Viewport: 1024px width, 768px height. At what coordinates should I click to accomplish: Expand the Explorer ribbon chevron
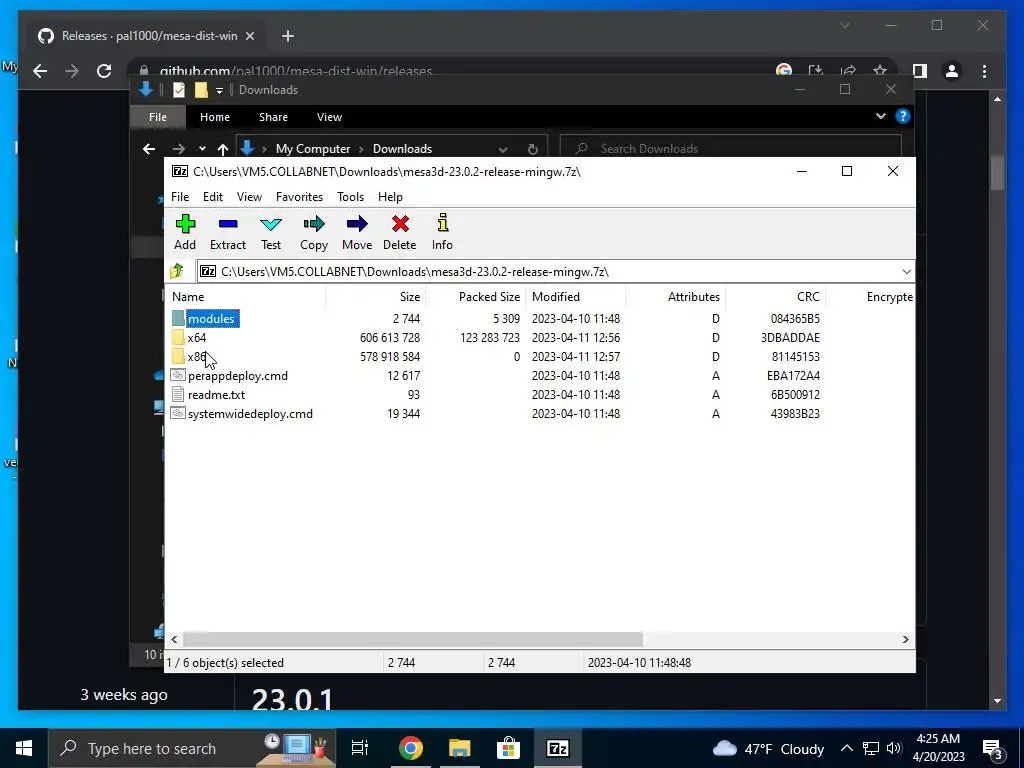coord(880,116)
